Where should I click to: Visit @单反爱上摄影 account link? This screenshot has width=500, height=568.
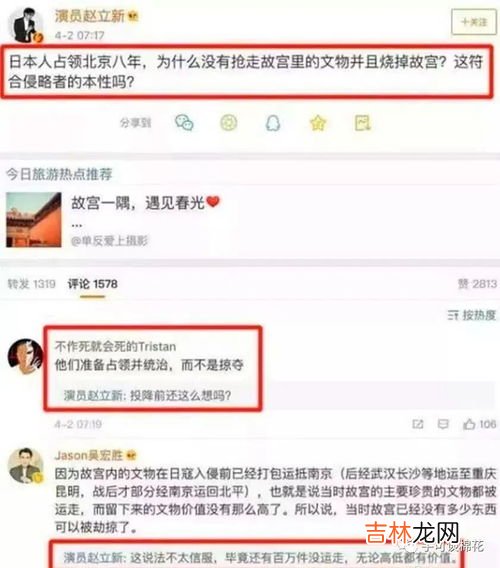(x=109, y=241)
